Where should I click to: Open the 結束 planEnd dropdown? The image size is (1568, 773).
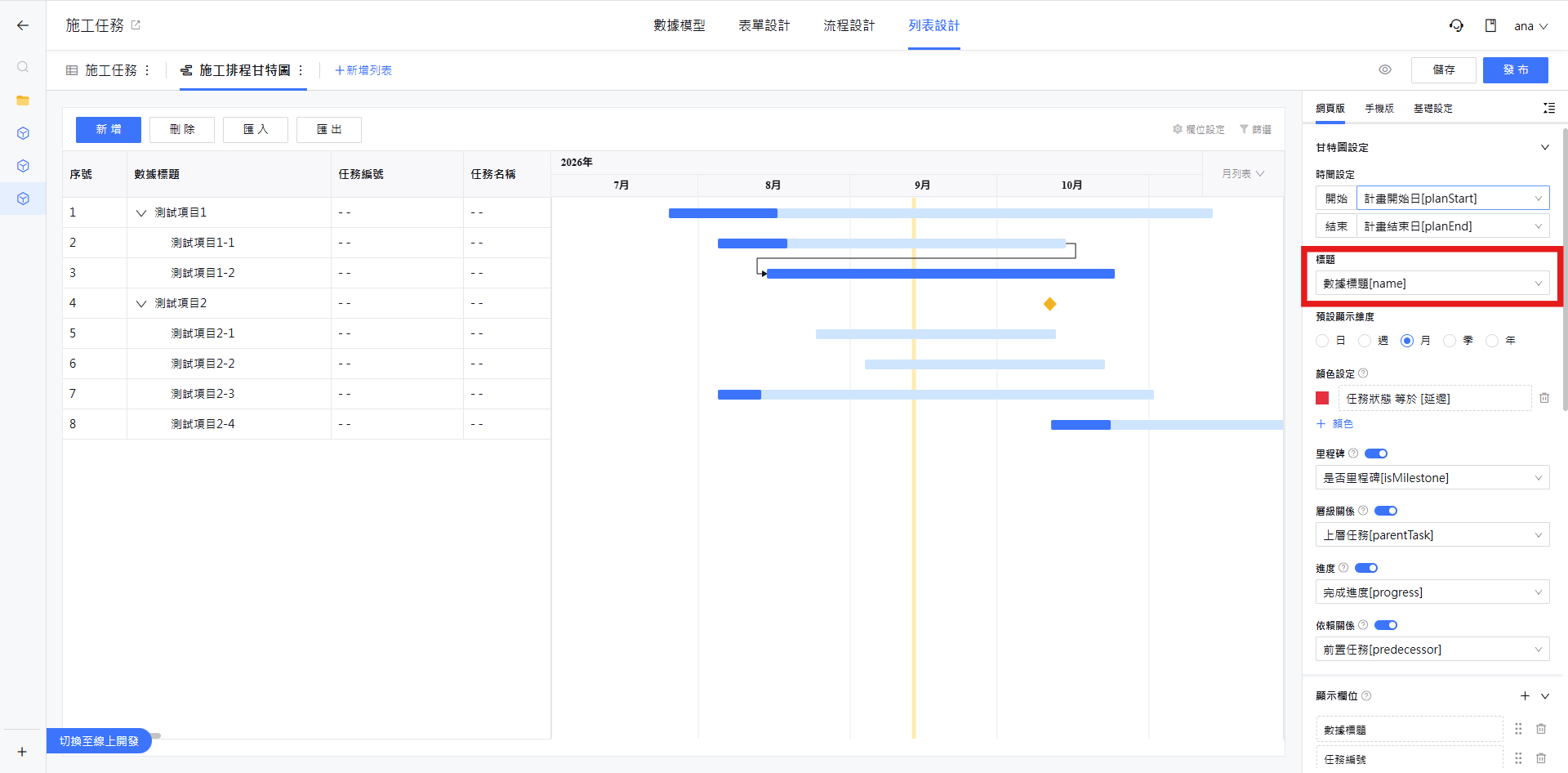click(1453, 226)
